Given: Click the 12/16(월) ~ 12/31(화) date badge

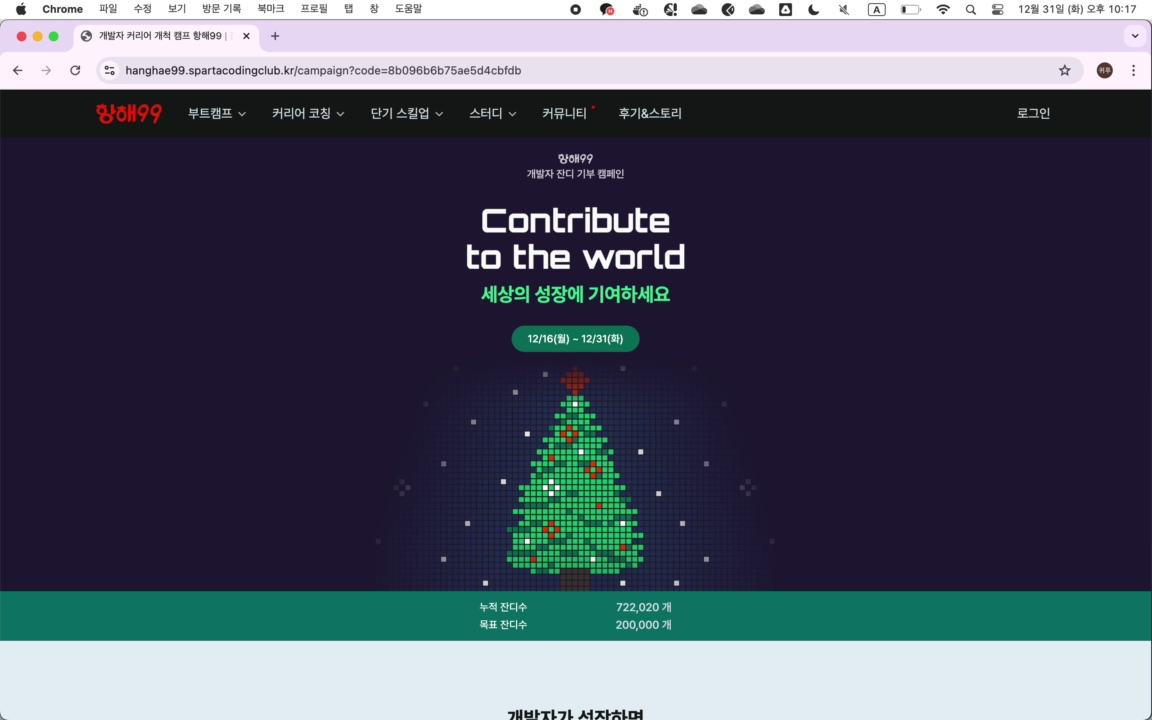Looking at the screenshot, I should click(575, 339).
